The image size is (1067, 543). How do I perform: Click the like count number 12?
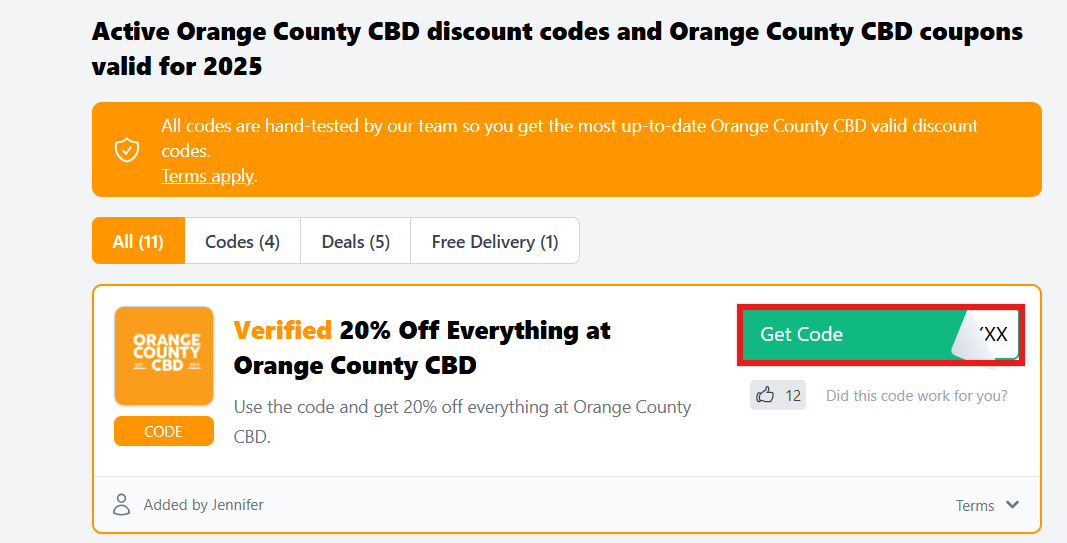click(793, 396)
